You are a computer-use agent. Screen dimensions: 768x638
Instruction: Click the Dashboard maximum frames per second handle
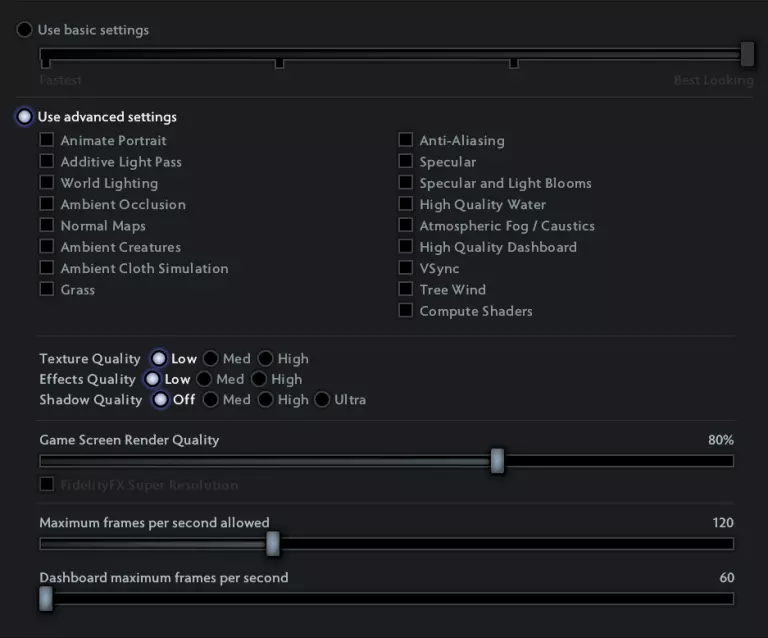46,598
